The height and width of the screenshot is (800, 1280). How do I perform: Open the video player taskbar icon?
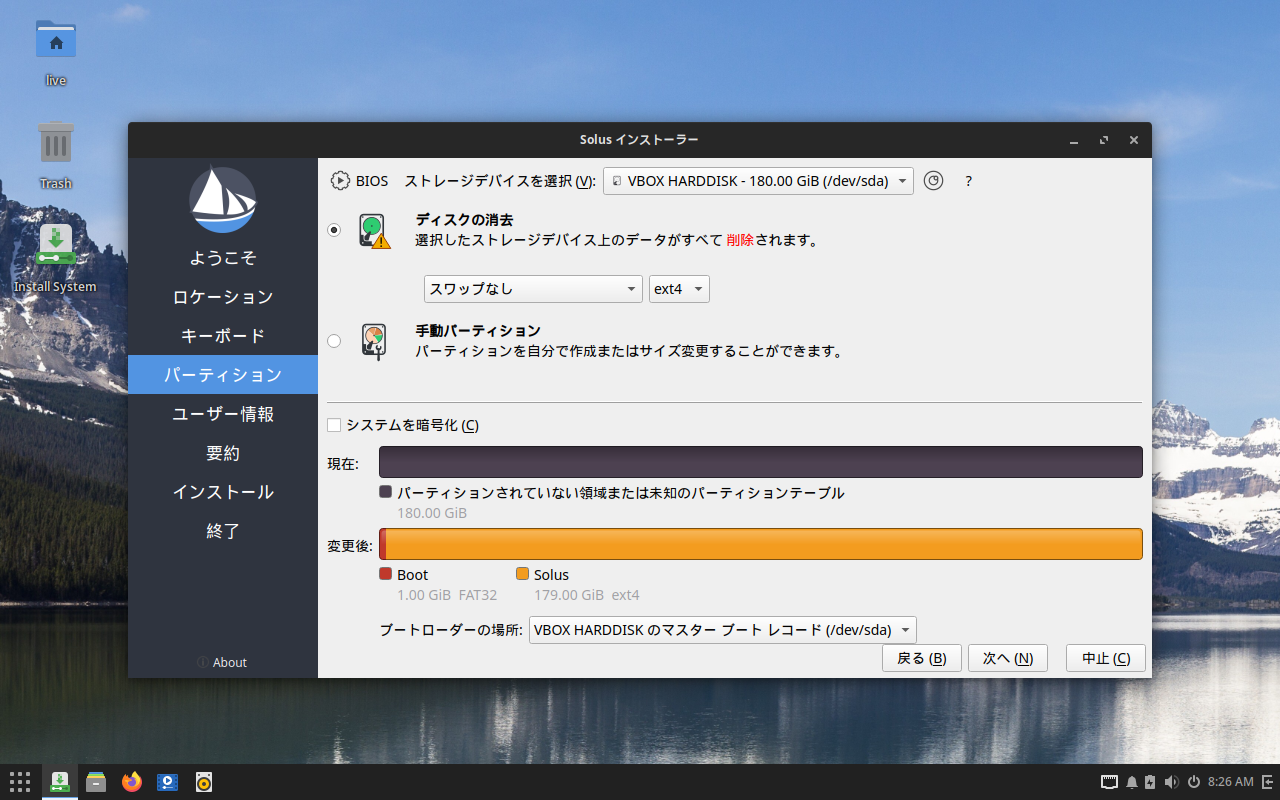168,782
